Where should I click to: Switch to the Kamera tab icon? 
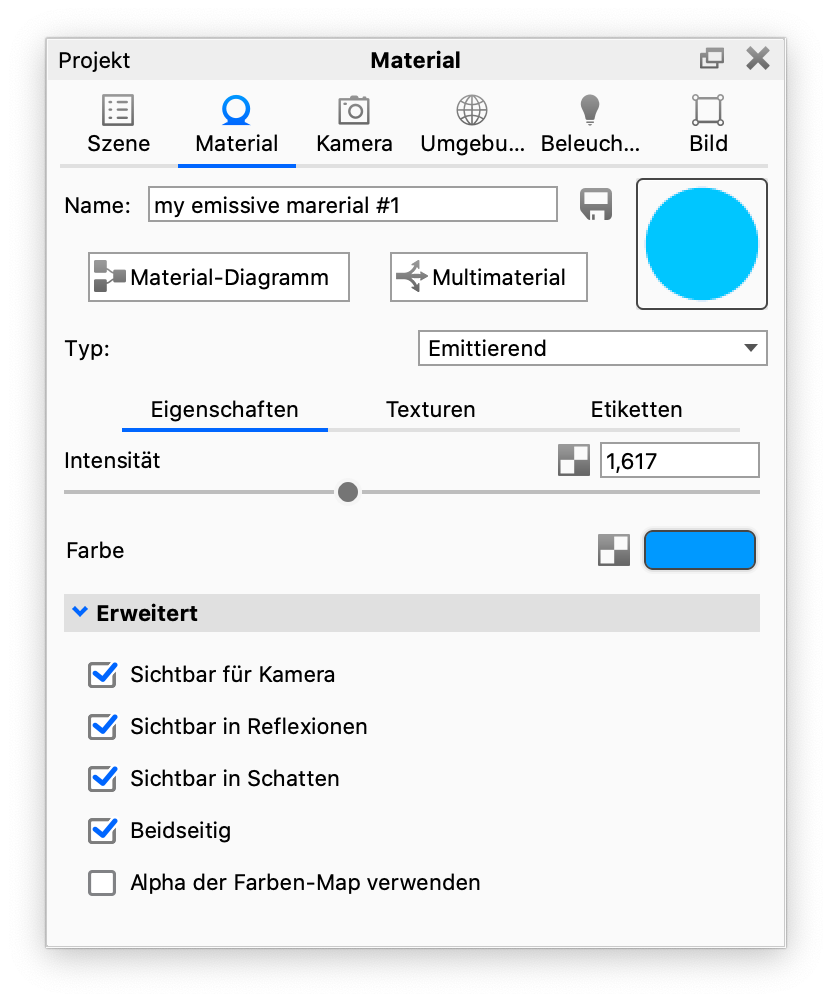353,111
